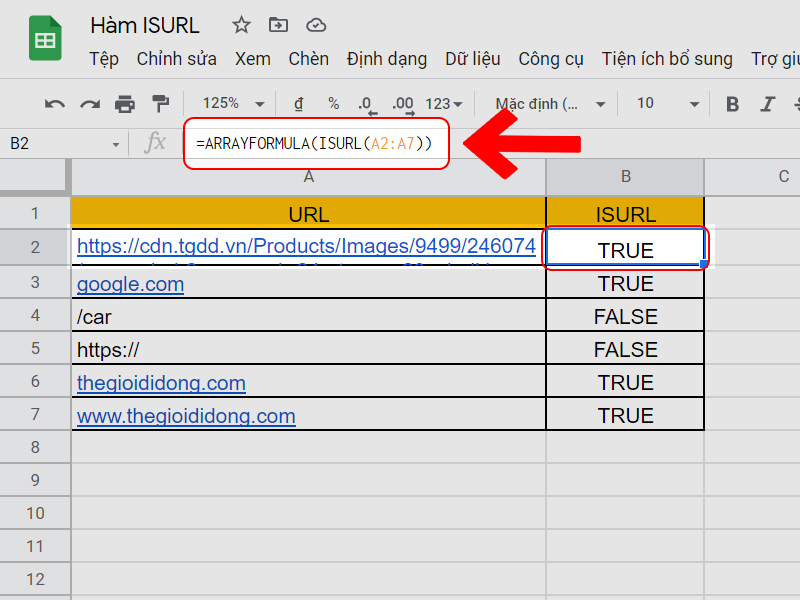
Task: Expand the name box B2 dropdown
Action: click(x=116, y=145)
